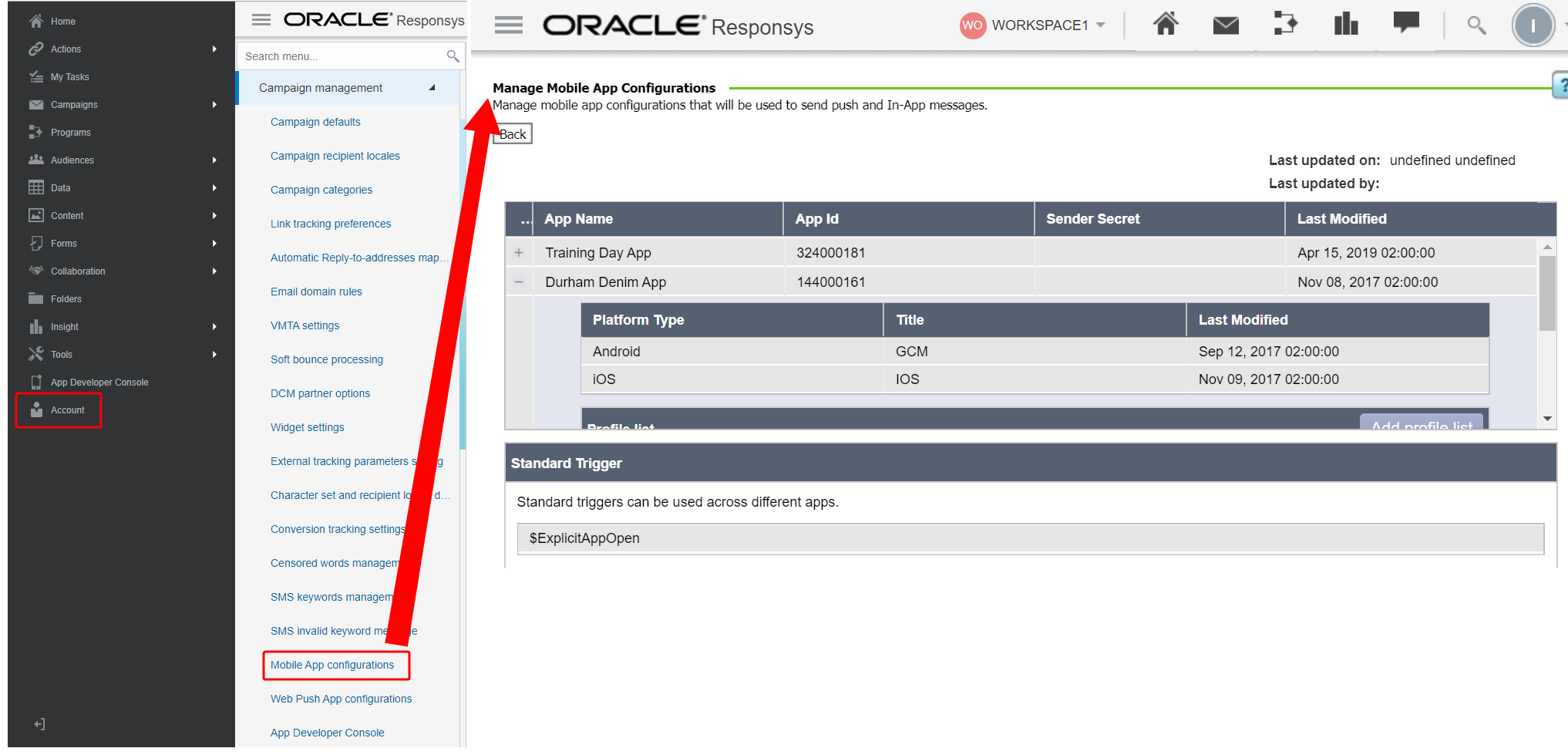Screen dimensions: 1568x755
Task: Open Widget settings link
Action: 308,427
